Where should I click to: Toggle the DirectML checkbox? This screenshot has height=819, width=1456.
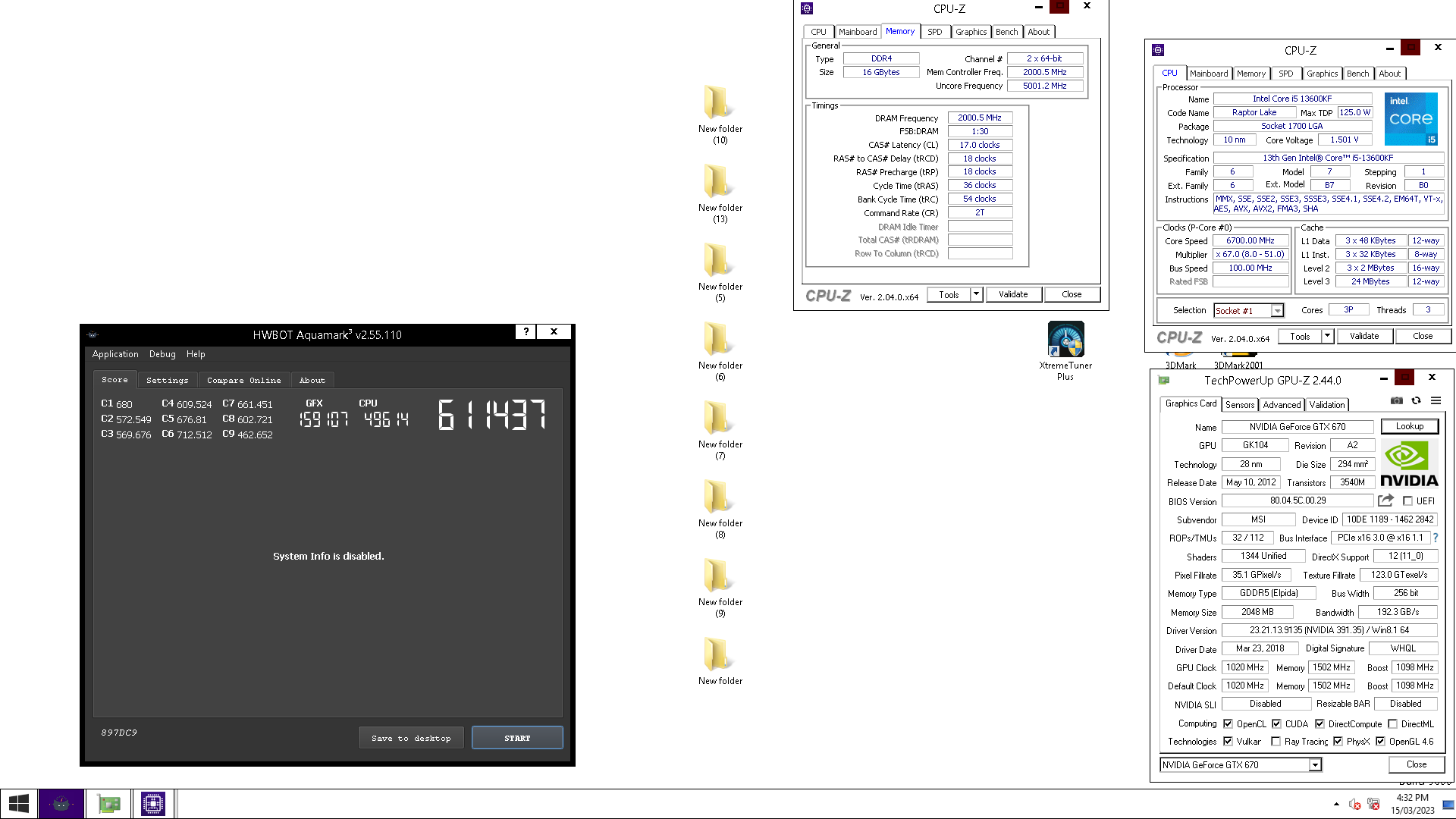[x=1392, y=724]
